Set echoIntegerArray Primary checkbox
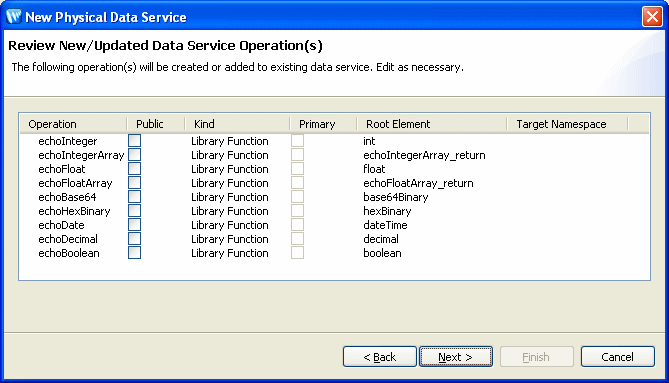 click(x=297, y=155)
